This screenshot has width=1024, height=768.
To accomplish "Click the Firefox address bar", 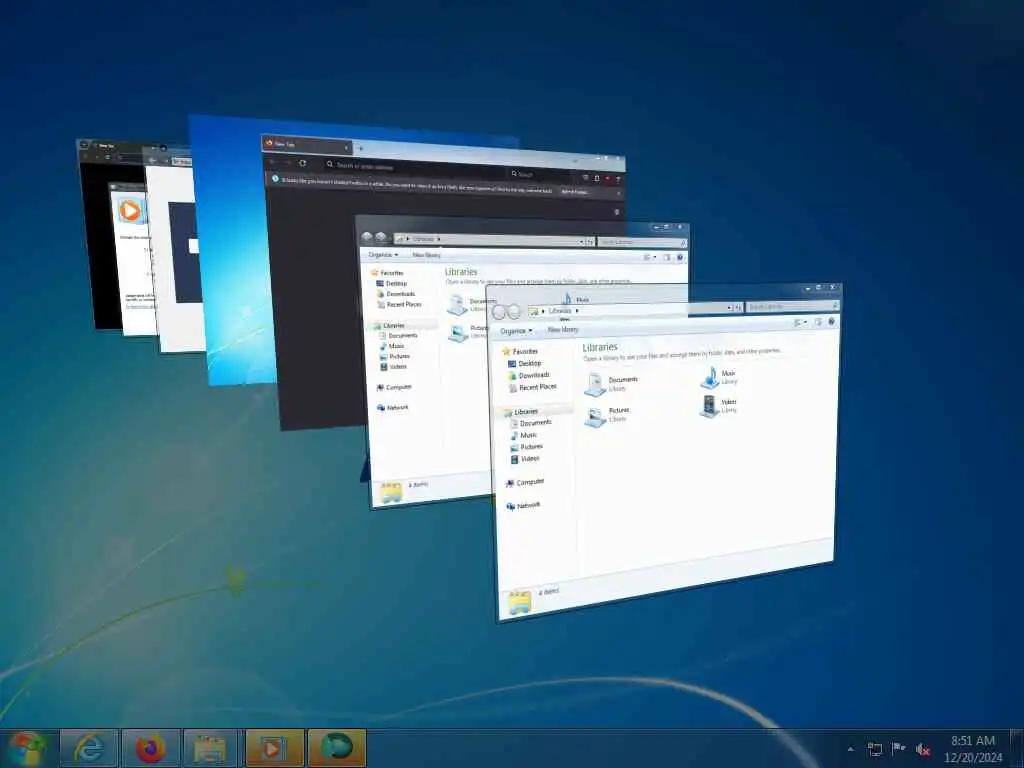I will pos(414,168).
